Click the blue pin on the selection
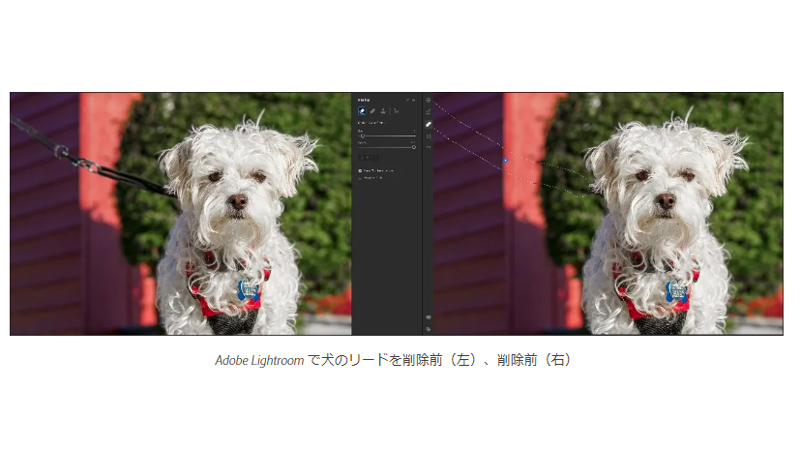Image resolution: width=800 pixels, height=450 pixels. pos(506,160)
